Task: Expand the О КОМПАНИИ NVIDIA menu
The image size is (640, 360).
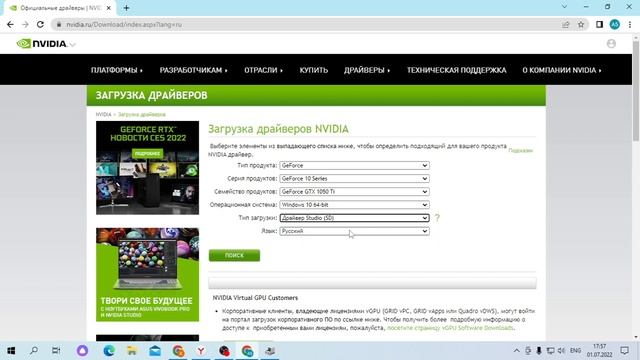Action: [562, 70]
